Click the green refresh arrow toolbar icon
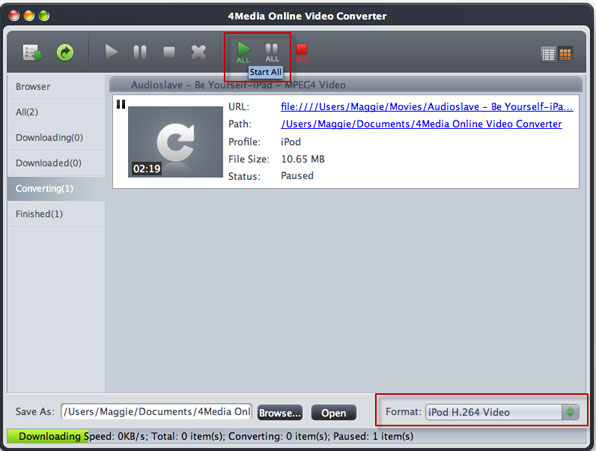The image size is (596, 451). point(65,52)
